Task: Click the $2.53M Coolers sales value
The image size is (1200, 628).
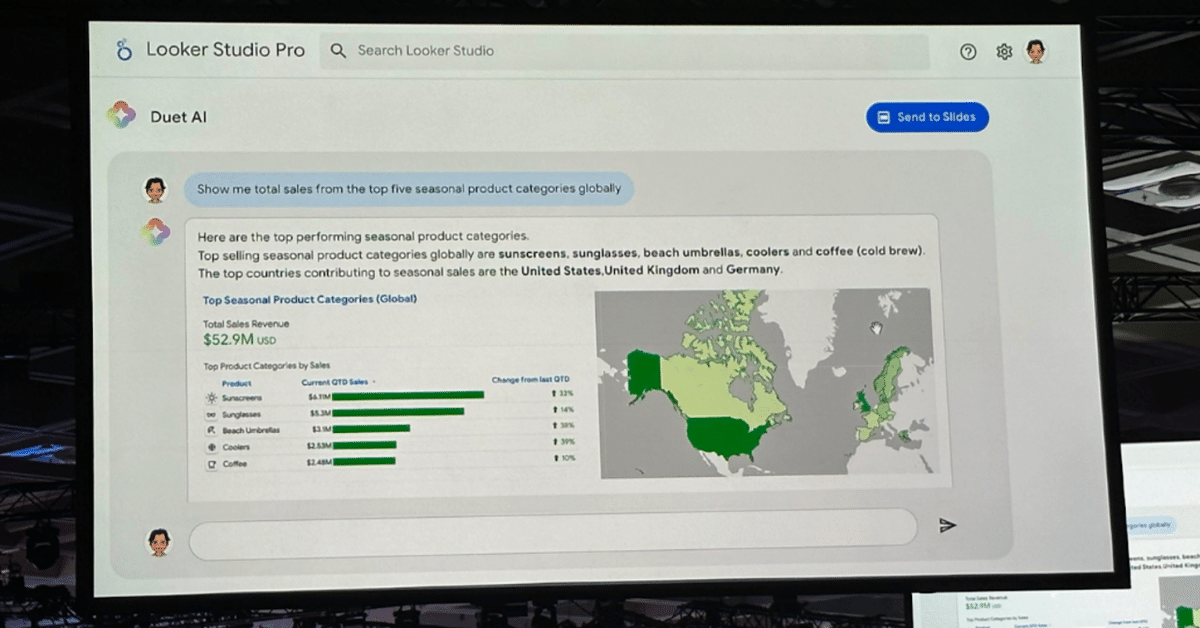Action: [319, 445]
